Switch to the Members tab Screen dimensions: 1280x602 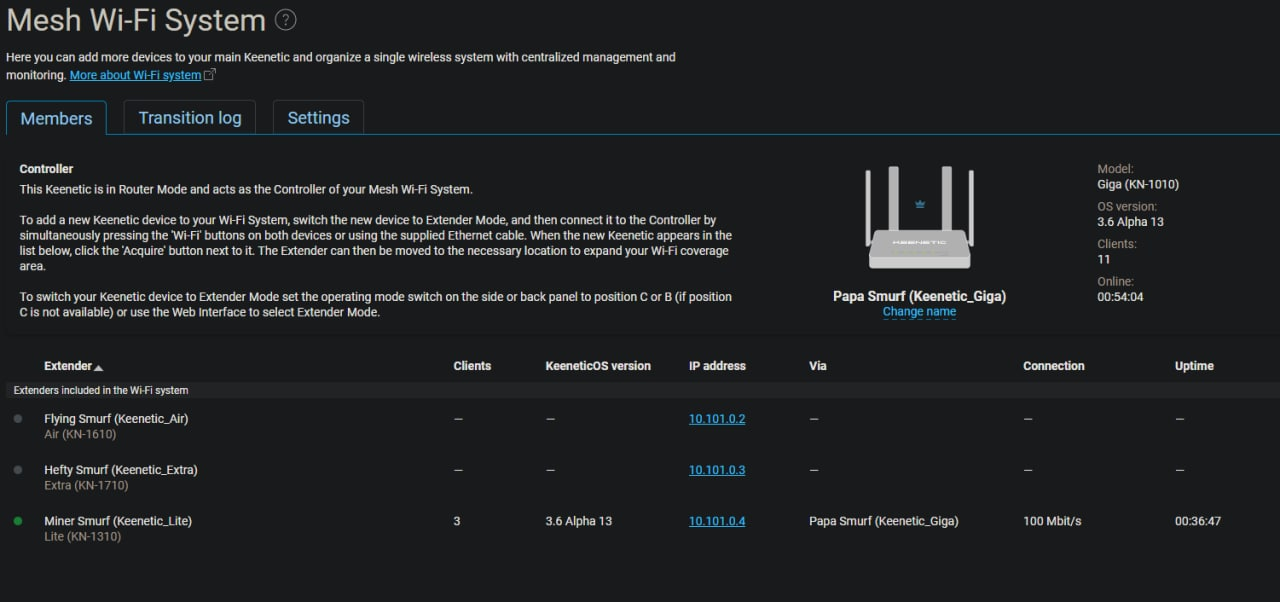[x=56, y=118]
